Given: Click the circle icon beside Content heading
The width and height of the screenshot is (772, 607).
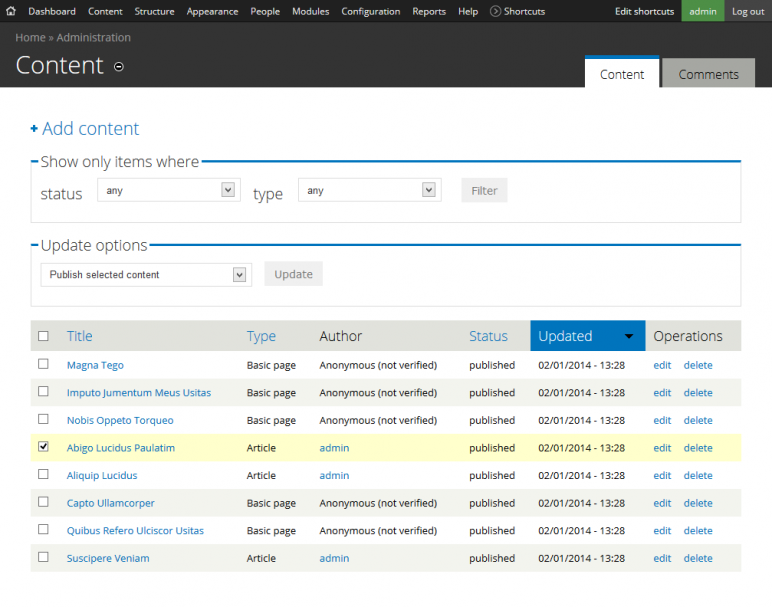Looking at the screenshot, I should pos(119,67).
